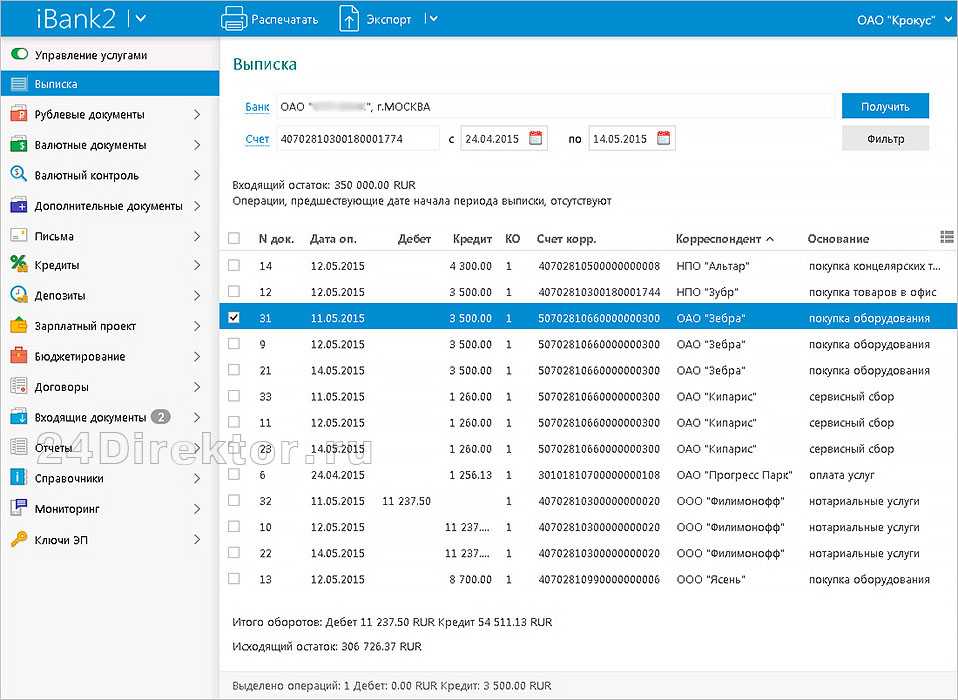Click the printer icon for Распечатать

click(x=233, y=18)
